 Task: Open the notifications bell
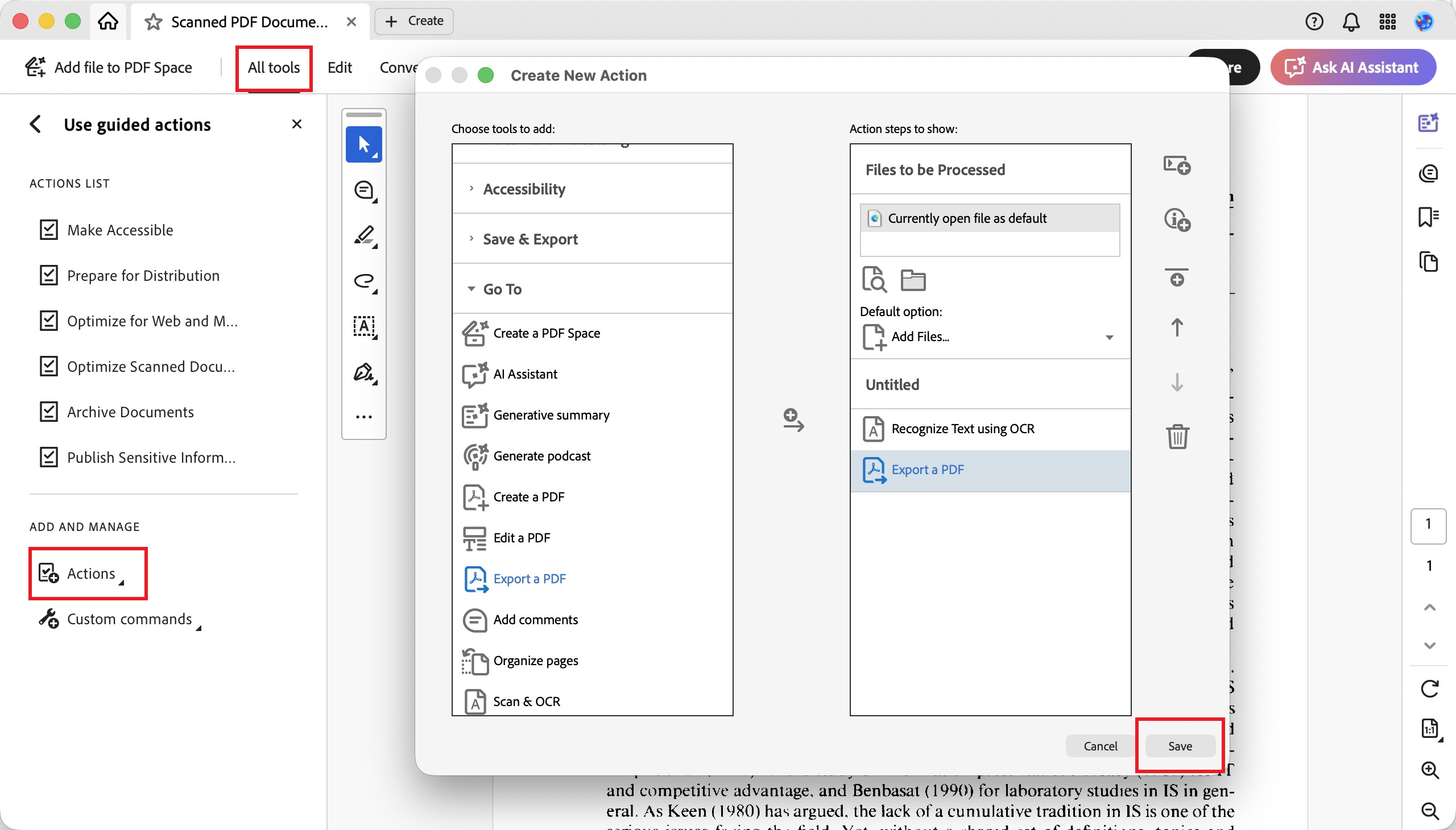[x=1350, y=22]
